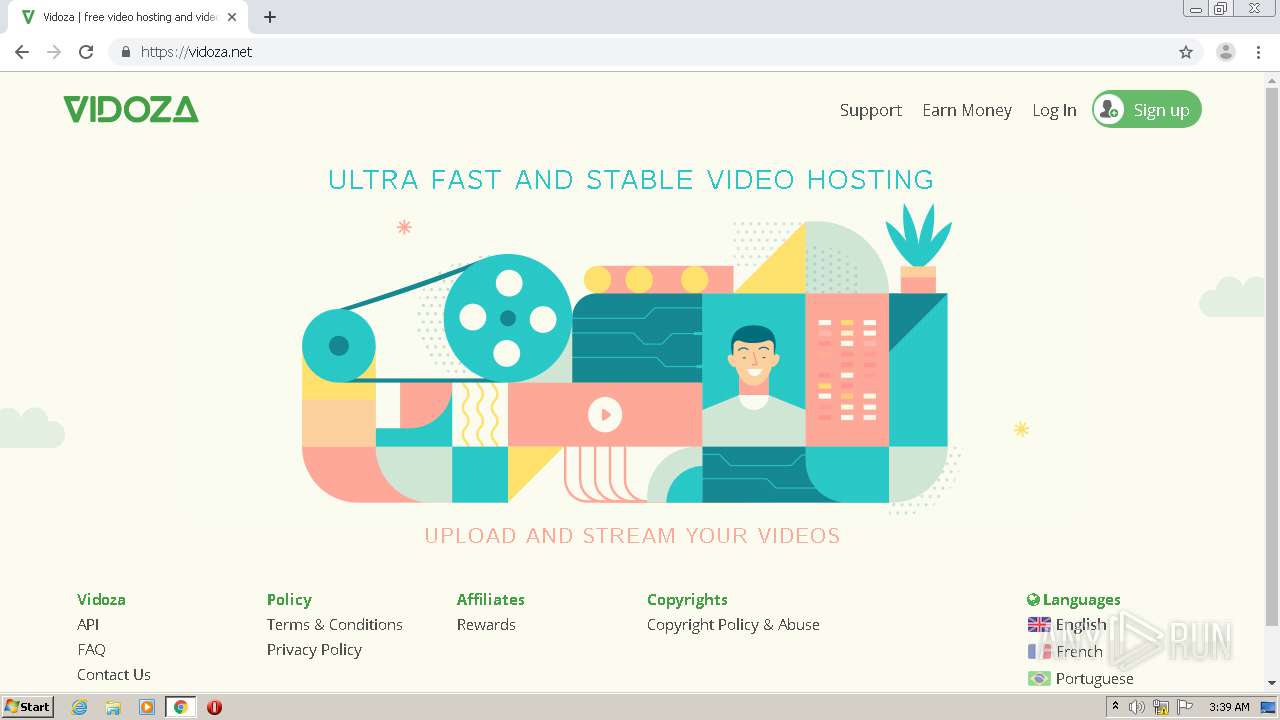Open the Contact Us link
This screenshot has height=720, width=1280.
click(x=114, y=674)
